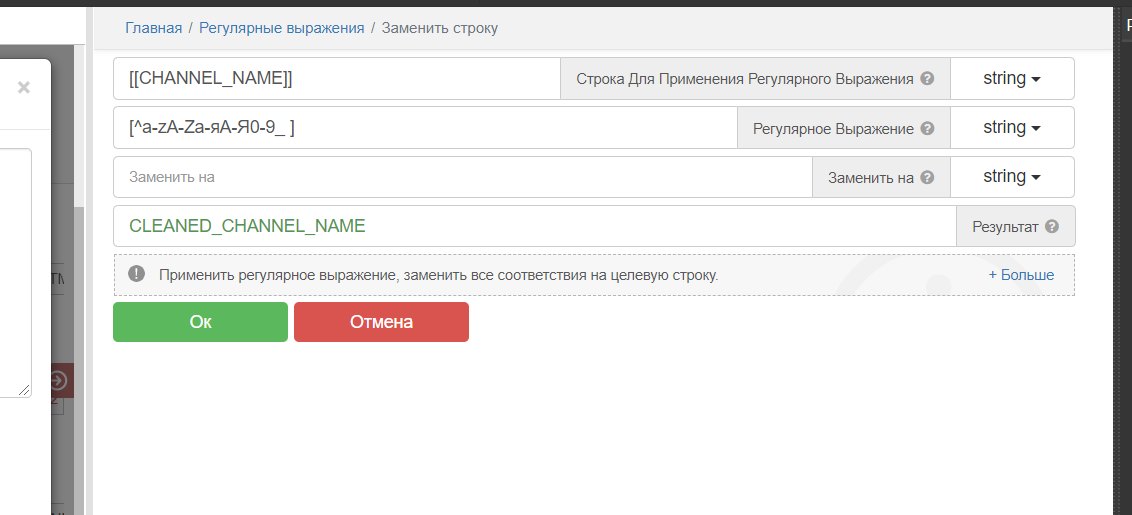
Task: Open Регулярные выражения breadcrumb link
Action: pos(281,28)
